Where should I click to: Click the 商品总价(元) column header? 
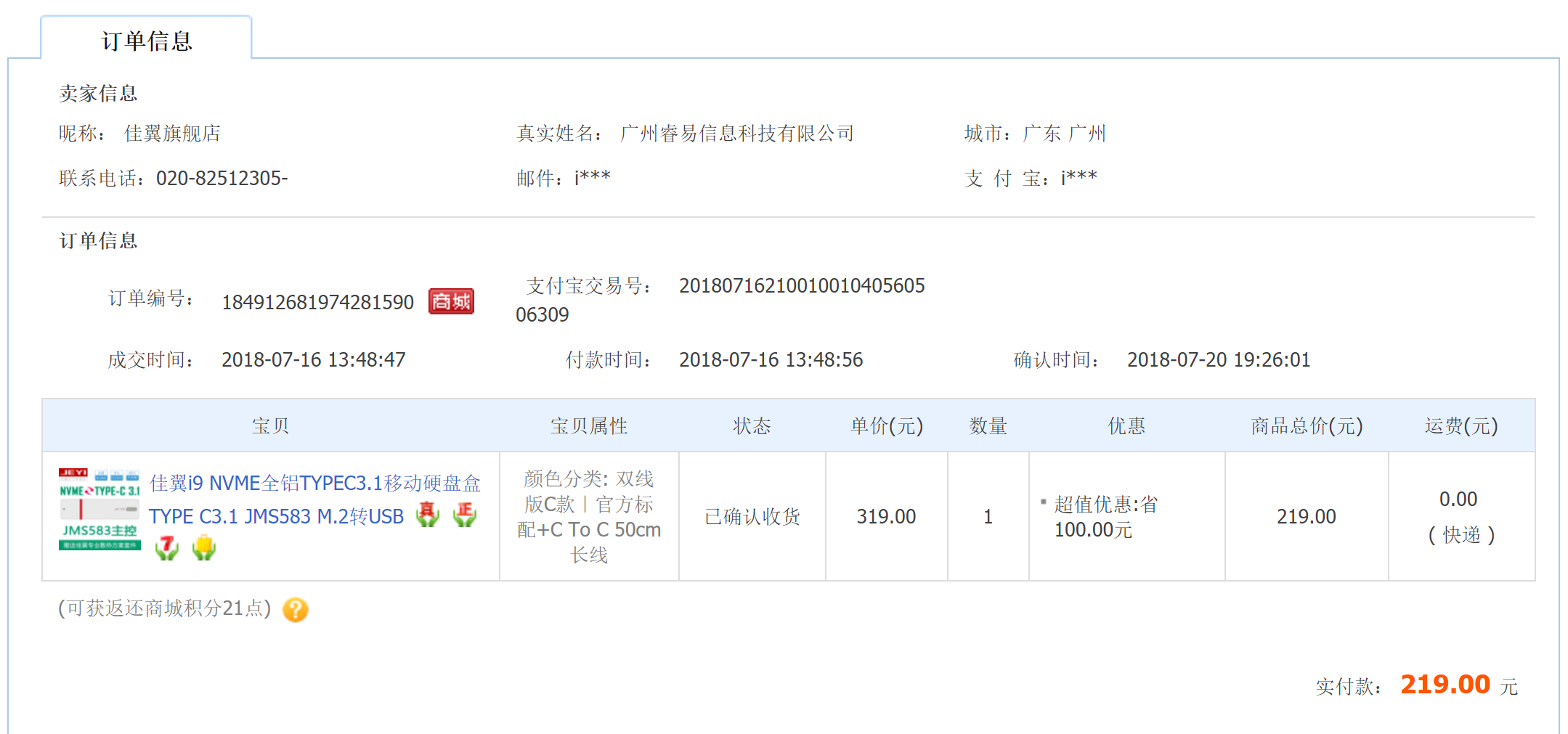click(x=1307, y=426)
